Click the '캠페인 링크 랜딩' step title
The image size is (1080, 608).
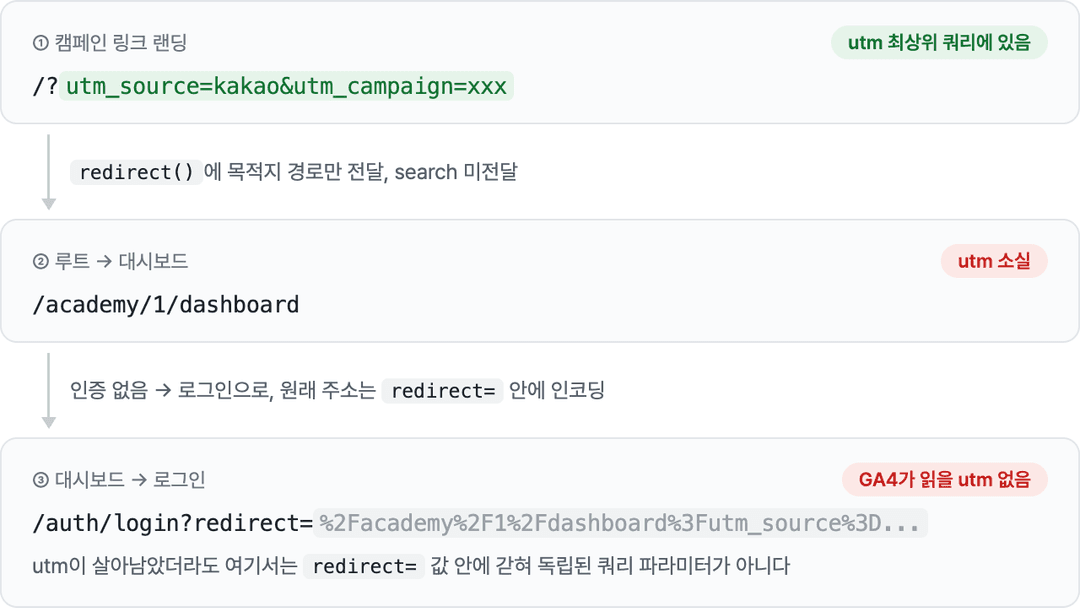coord(121,43)
